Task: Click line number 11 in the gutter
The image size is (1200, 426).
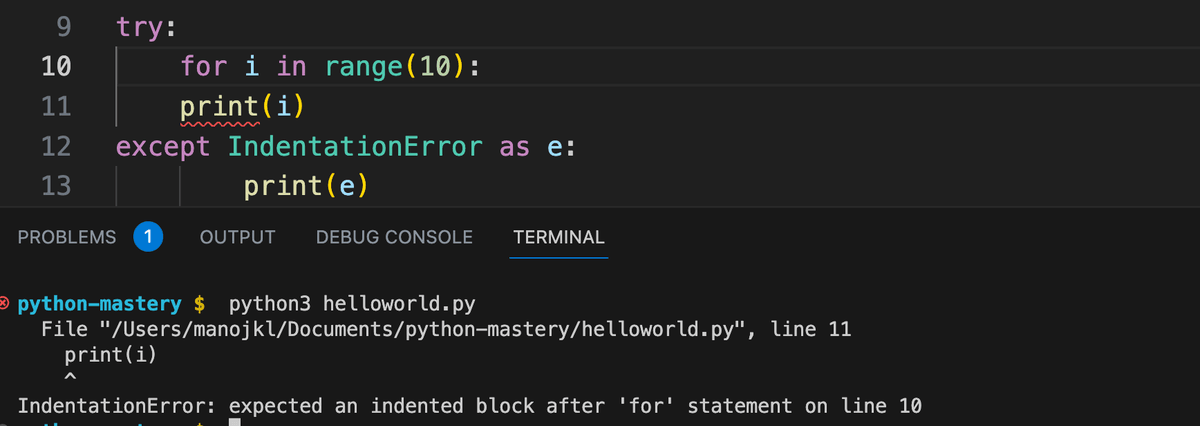Action: 56,106
